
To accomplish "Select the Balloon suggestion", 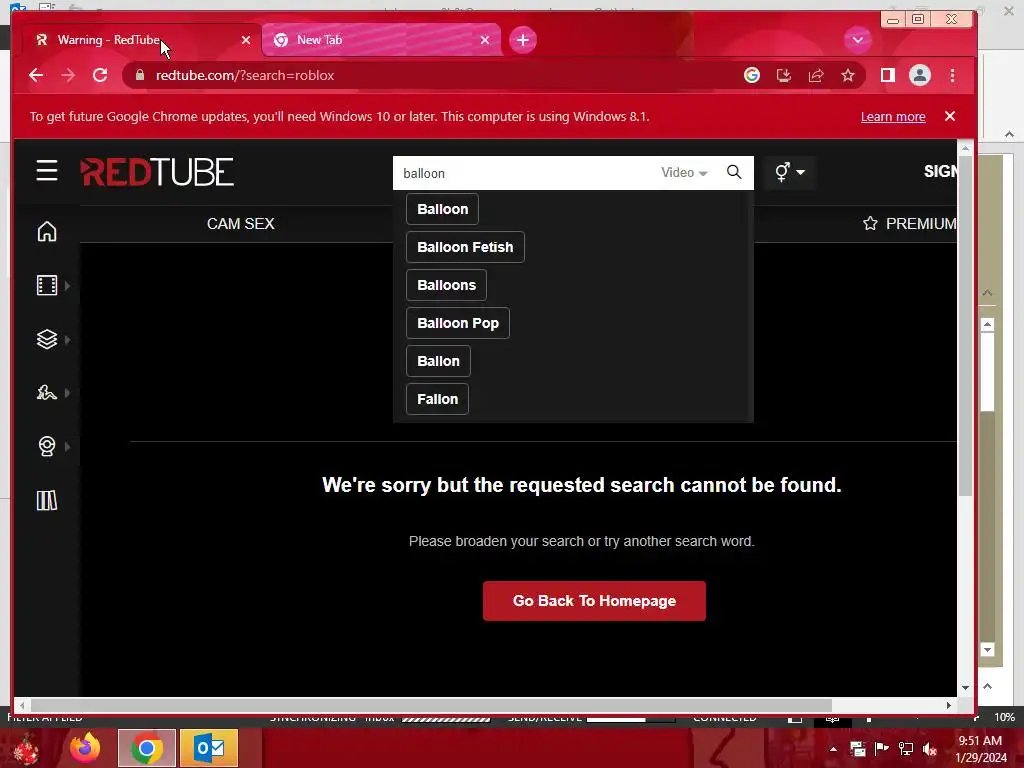I will pyautogui.click(x=442, y=209).
